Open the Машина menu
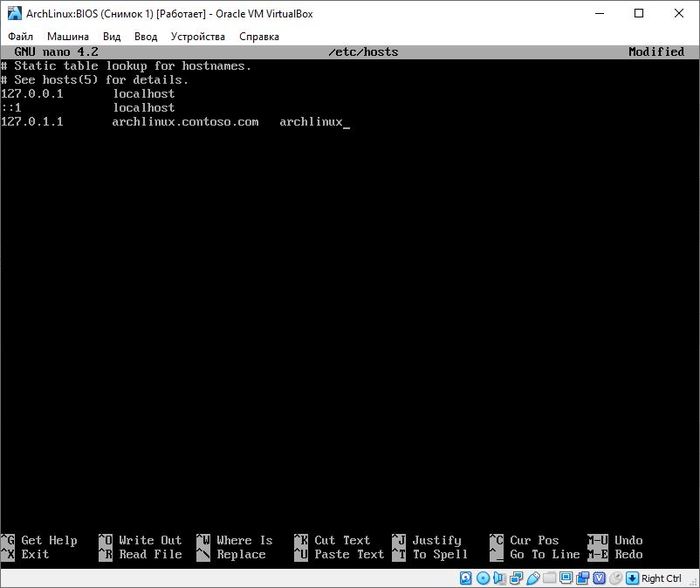 point(68,37)
